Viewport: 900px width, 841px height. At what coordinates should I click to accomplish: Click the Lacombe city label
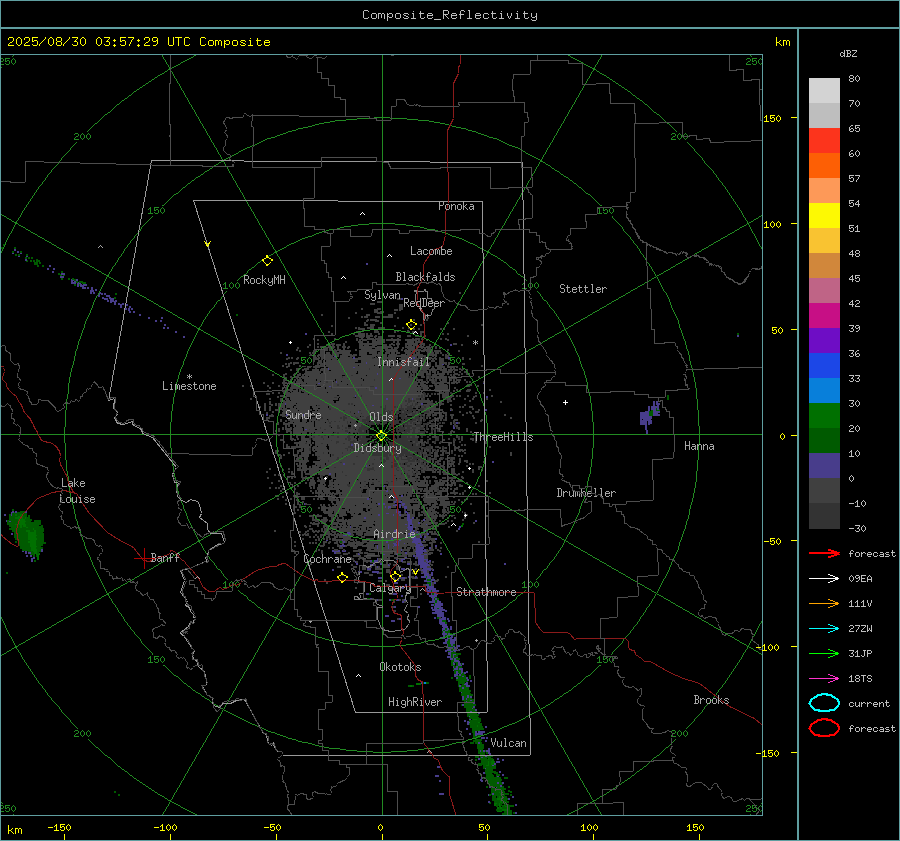pyautogui.click(x=431, y=251)
